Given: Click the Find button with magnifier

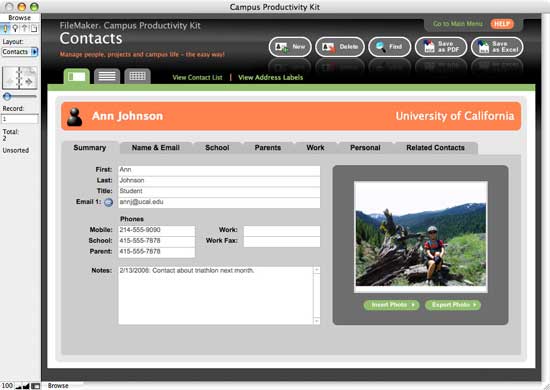Looking at the screenshot, I should [389, 47].
